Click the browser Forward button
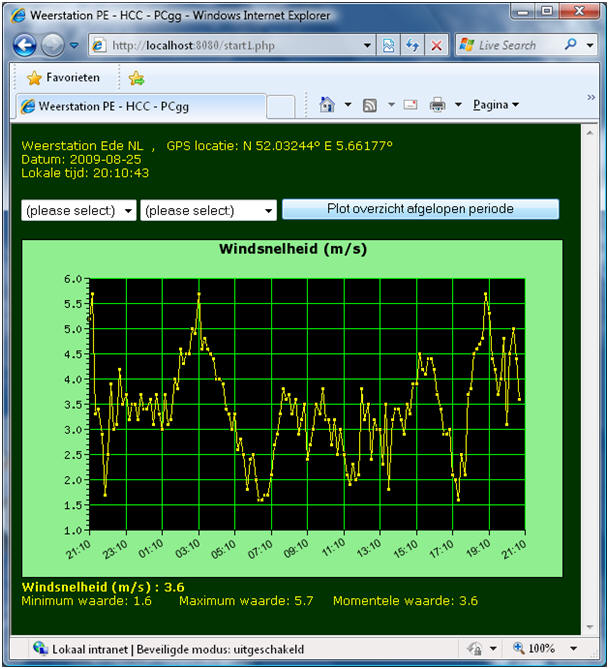The width and height of the screenshot is (609, 669). click(x=53, y=45)
